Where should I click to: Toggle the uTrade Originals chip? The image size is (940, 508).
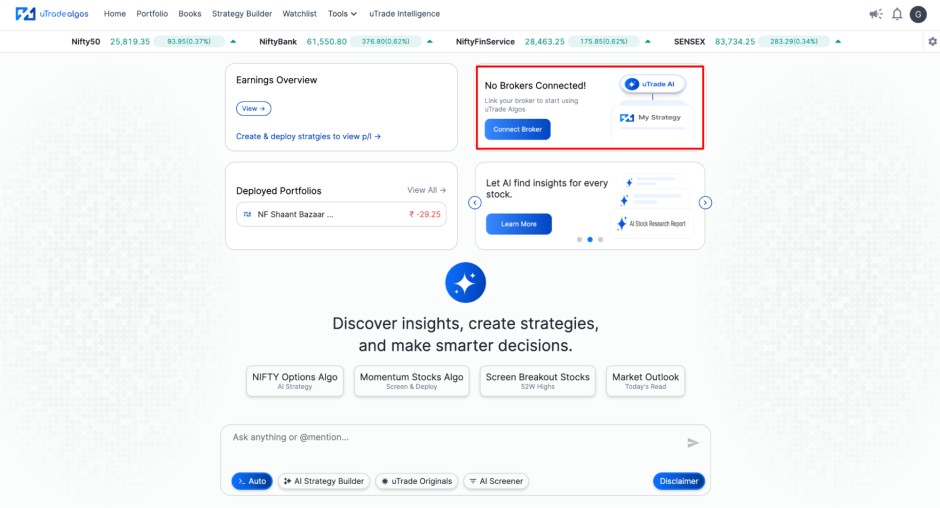click(417, 481)
